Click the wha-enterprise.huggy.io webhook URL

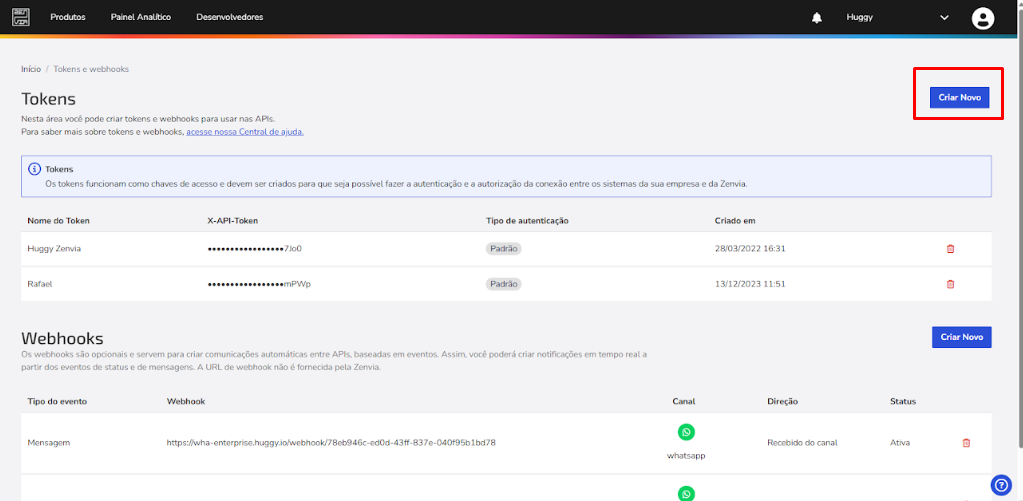click(331, 443)
